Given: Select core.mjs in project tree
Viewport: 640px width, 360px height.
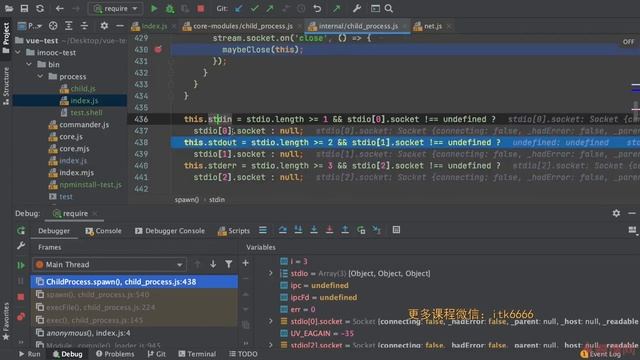Looking at the screenshot, I should coord(74,149).
